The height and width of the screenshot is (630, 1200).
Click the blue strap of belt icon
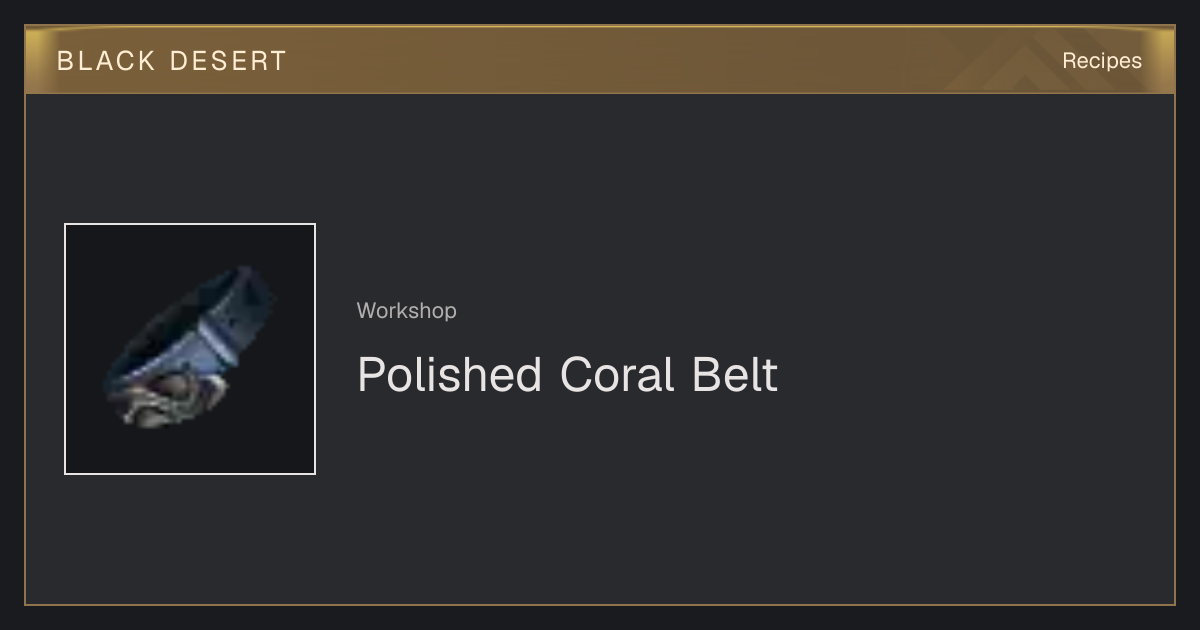215,340
